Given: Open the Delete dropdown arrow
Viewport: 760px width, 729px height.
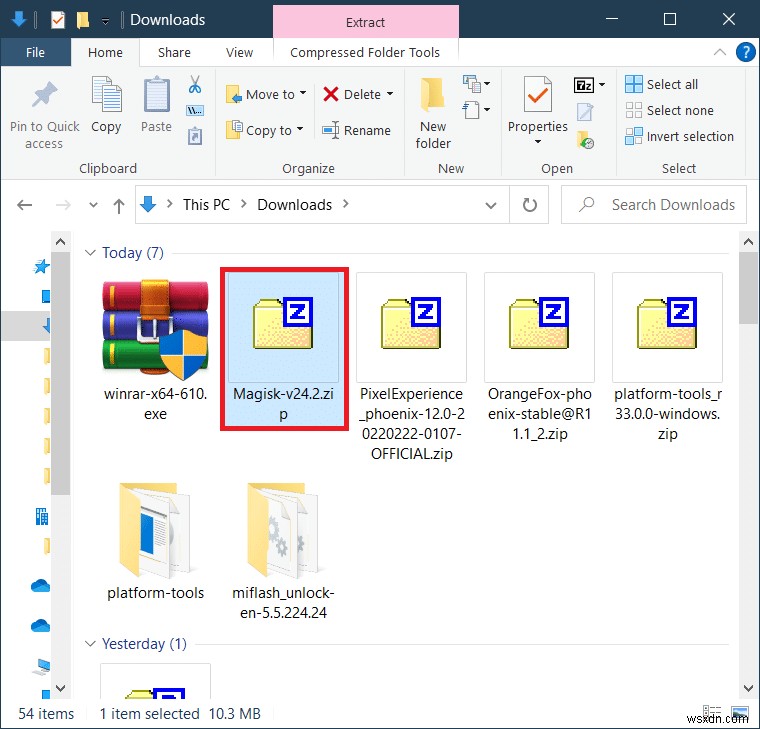Looking at the screenshot, I should (x=390, y=94).
